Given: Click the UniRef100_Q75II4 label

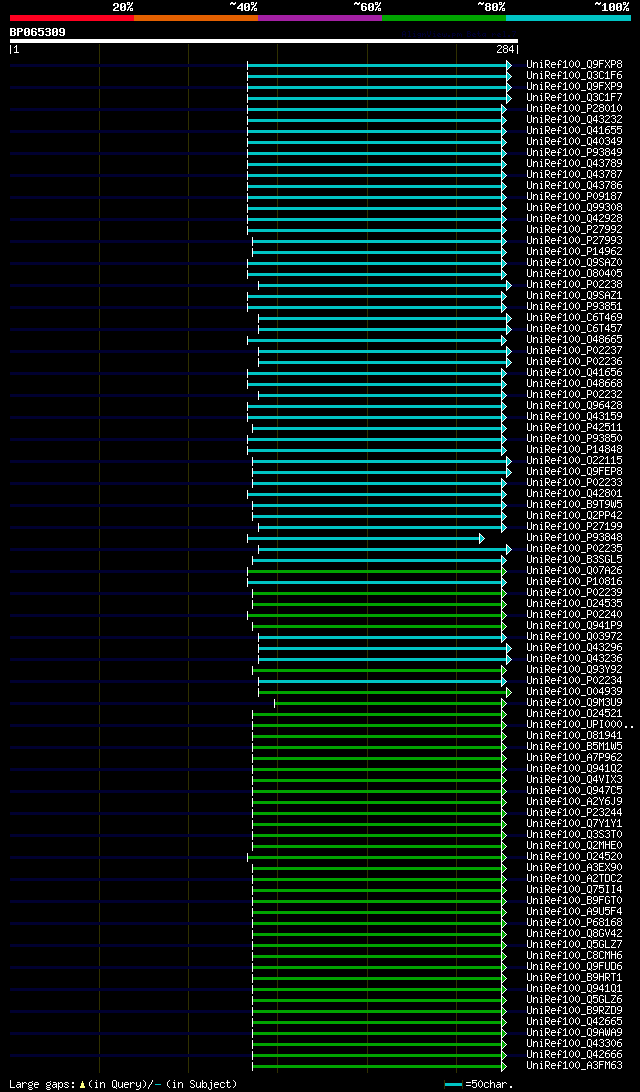Looking at the screenshot, I should coord(575,889).
